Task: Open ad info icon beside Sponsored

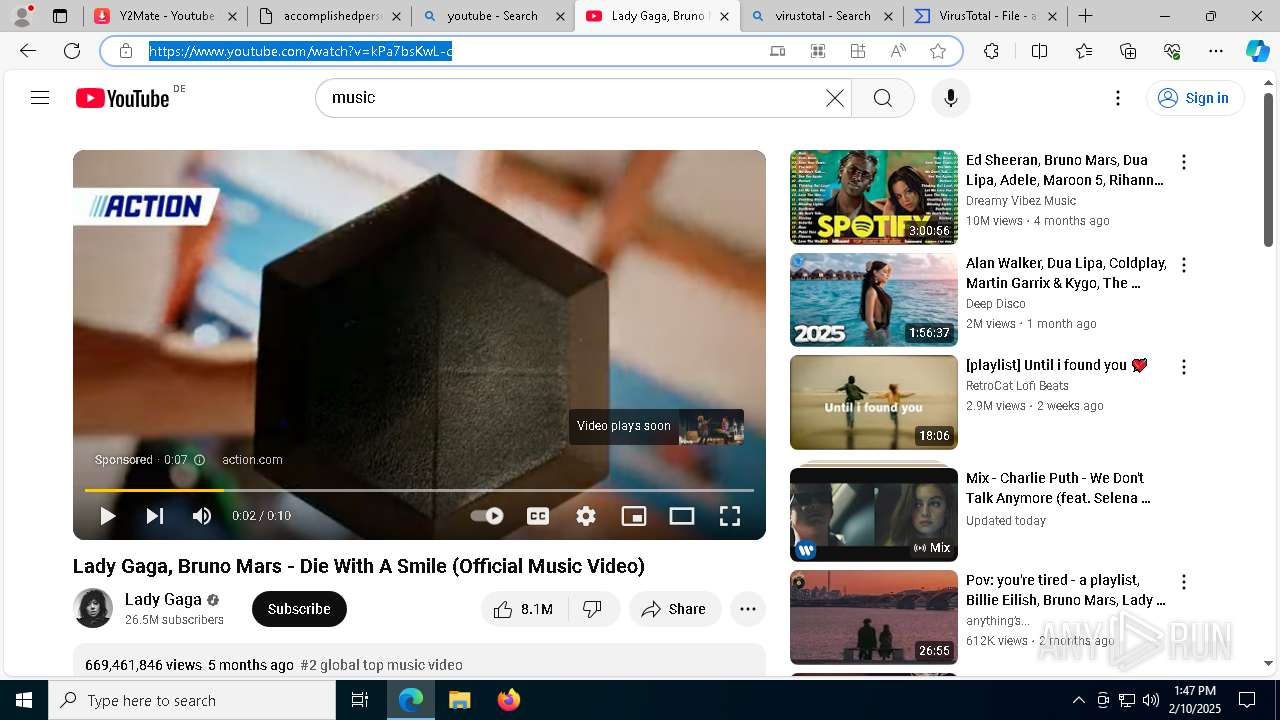Action: click(x=199, y=460)
